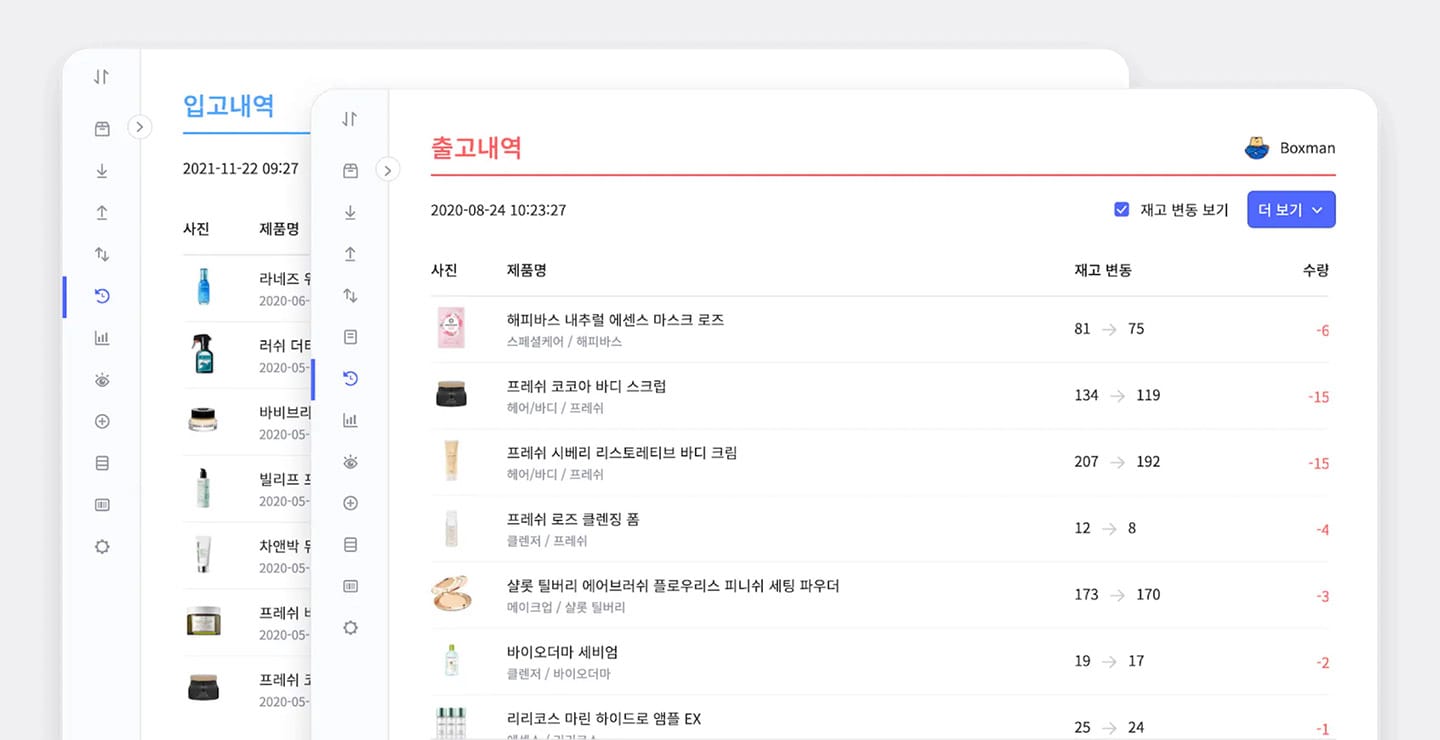Screen dimensions: 1440x740
Task: Expand the left panel with the chevron arrow
Action: [x=140, y=127]
